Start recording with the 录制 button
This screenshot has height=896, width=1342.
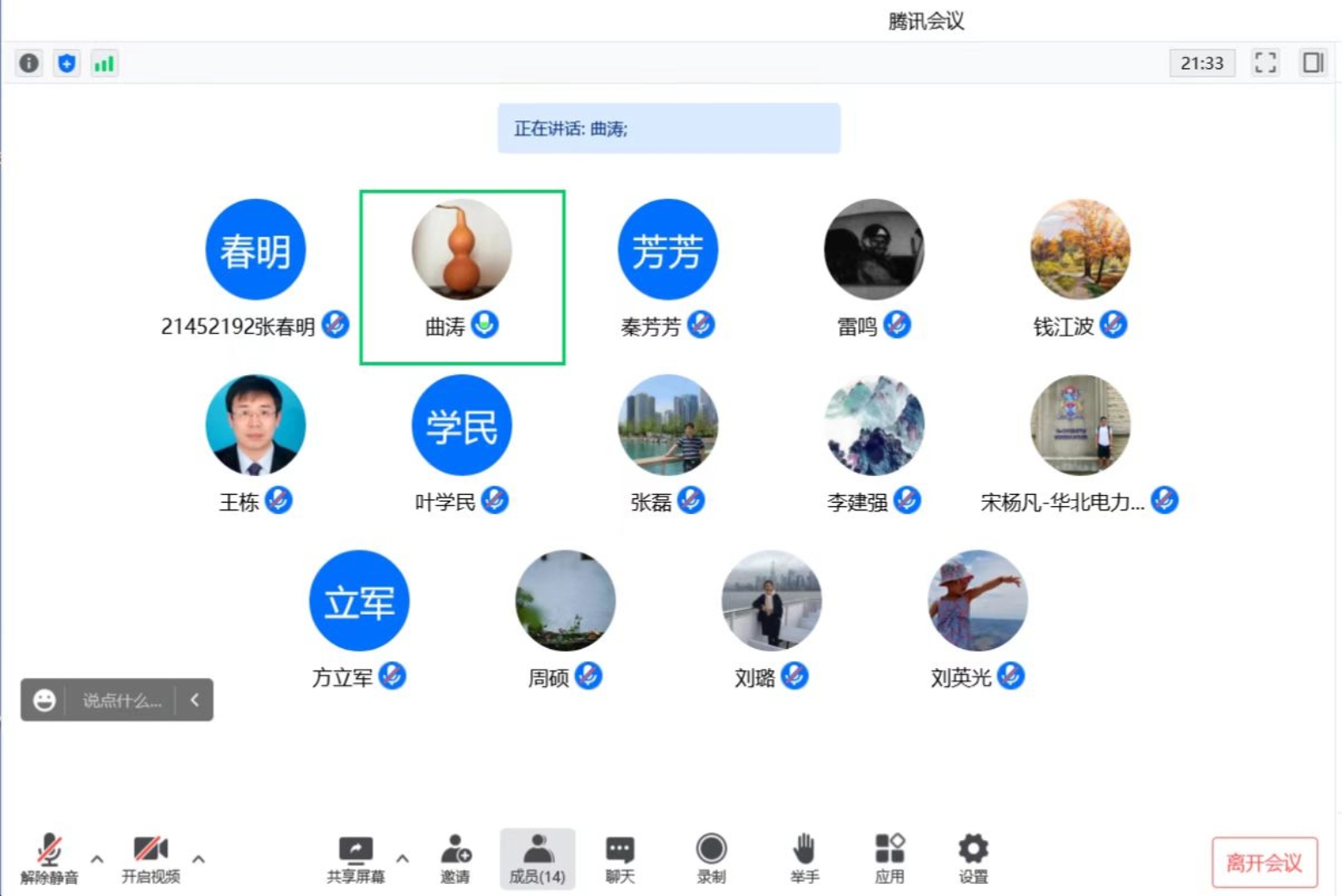pos(711,858)
